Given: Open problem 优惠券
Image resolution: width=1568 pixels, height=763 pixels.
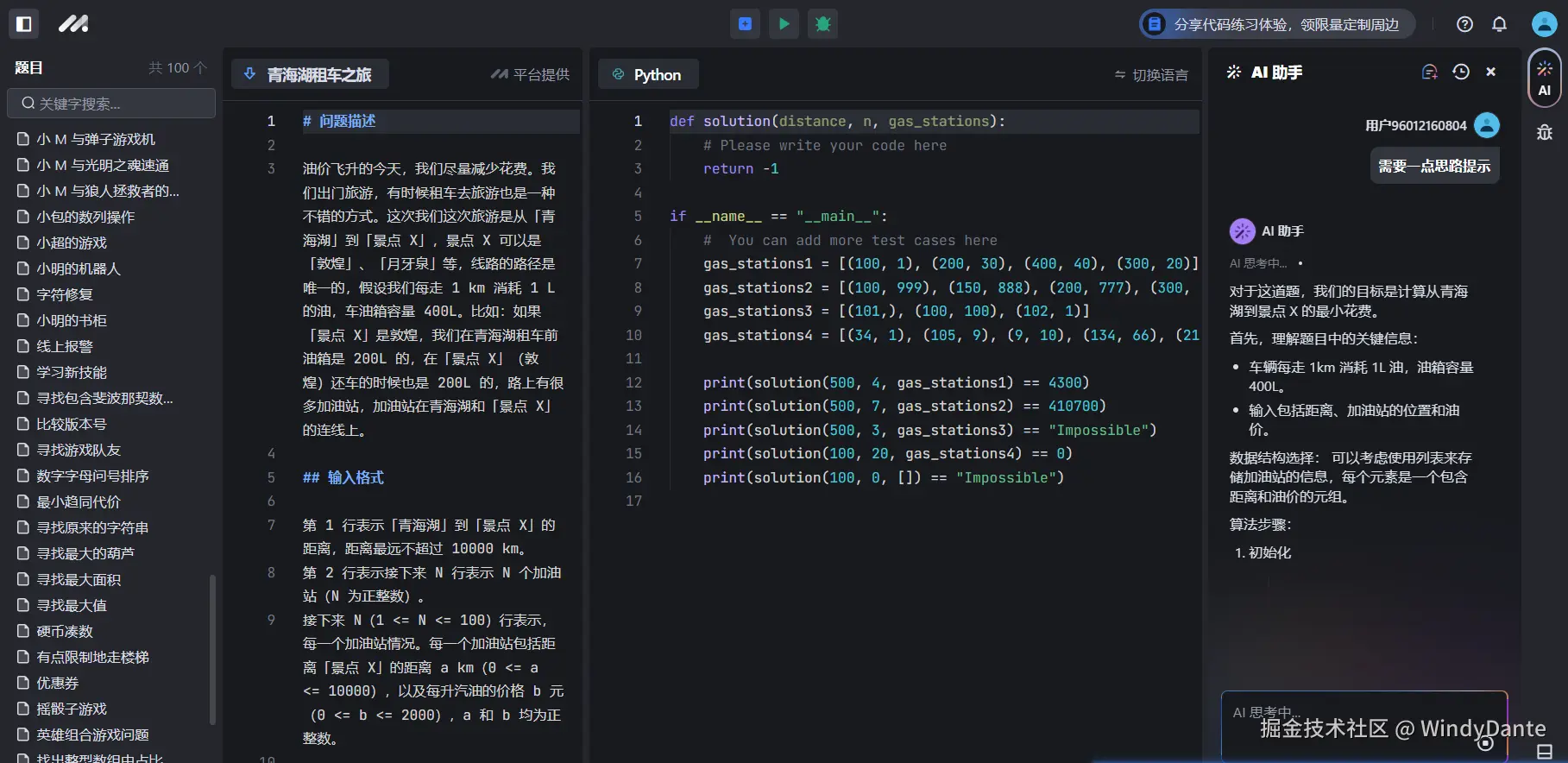Looking at the screenshot, I should [57, 683].
